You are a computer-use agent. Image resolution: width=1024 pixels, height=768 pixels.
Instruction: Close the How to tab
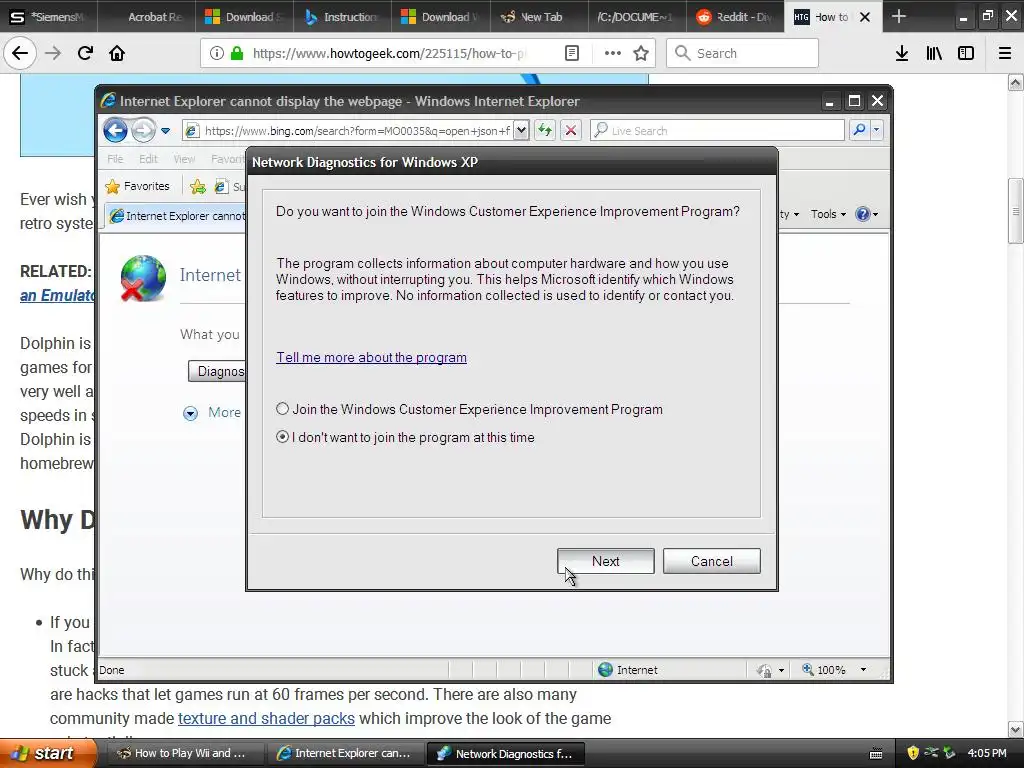(865, 17)
